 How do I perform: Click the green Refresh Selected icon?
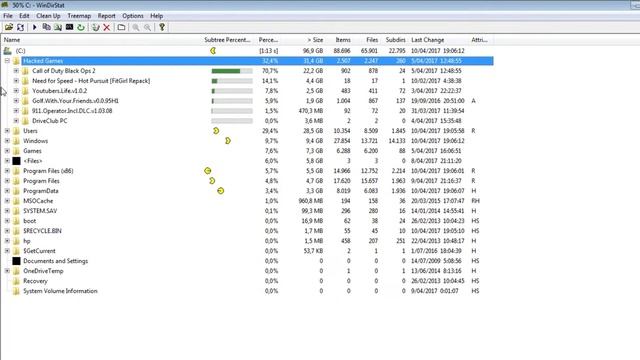point(81,27)
